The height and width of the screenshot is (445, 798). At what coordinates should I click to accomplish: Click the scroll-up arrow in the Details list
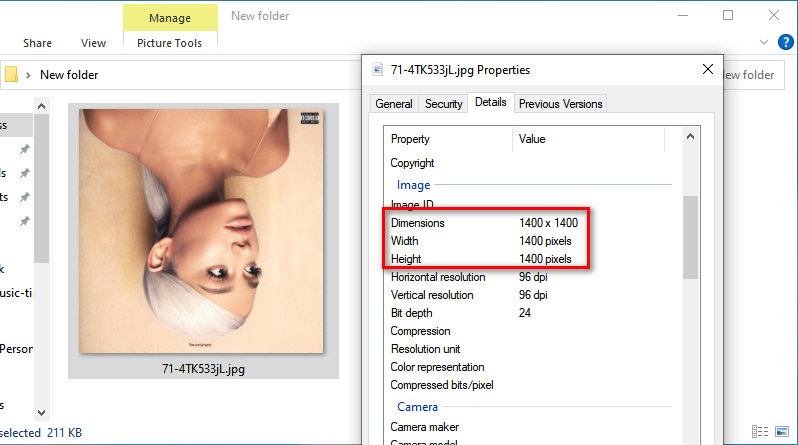coord(690,136)
